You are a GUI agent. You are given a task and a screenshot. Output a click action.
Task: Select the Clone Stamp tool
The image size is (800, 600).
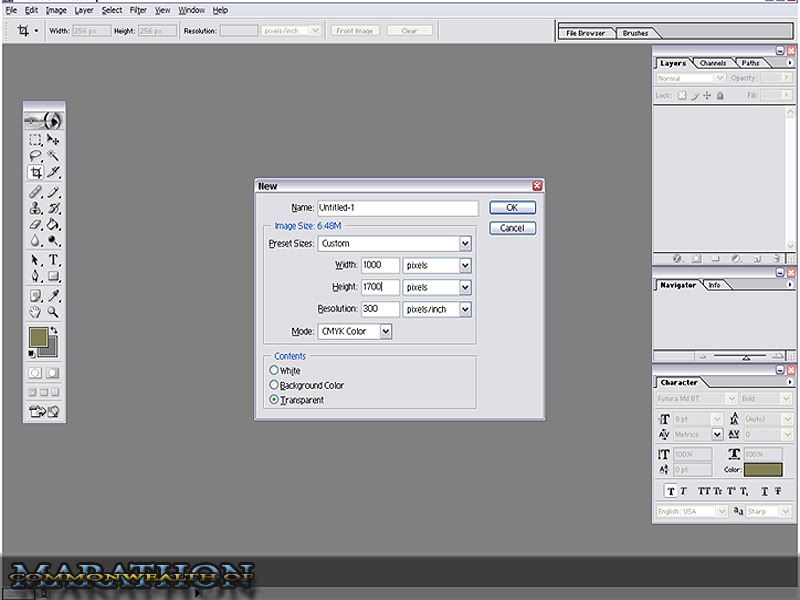pyautogui.click(x=35, y=208)
